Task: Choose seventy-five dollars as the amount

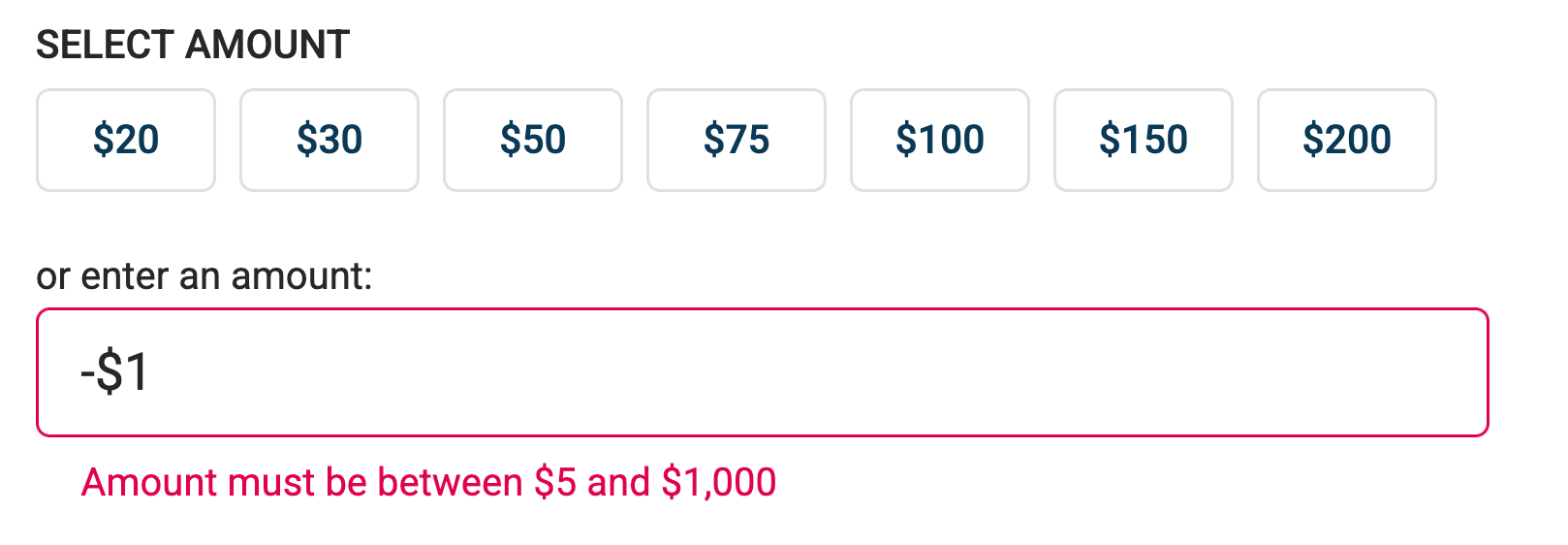Action: point(737,141)
